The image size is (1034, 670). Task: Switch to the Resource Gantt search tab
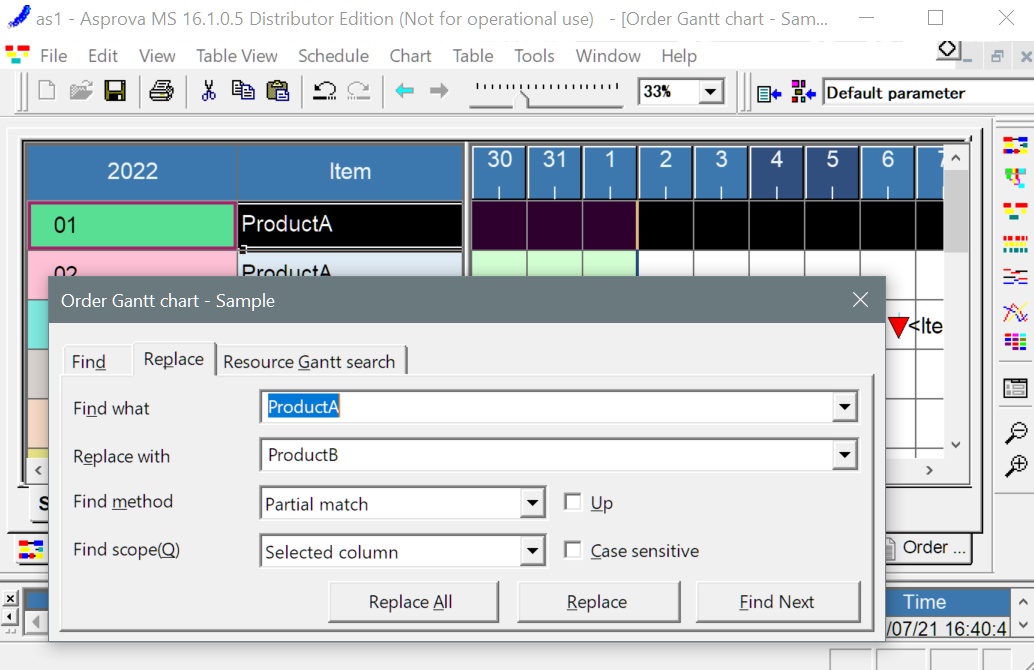[x=309, y=361]
